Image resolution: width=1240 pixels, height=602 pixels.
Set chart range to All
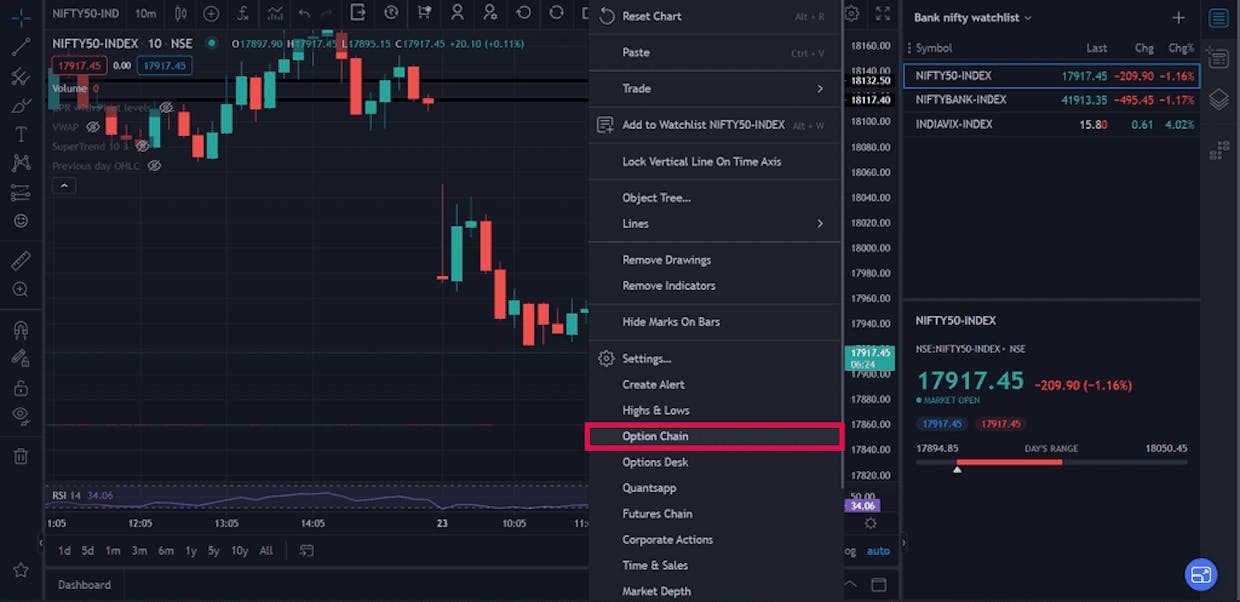[x=266, y=551]
